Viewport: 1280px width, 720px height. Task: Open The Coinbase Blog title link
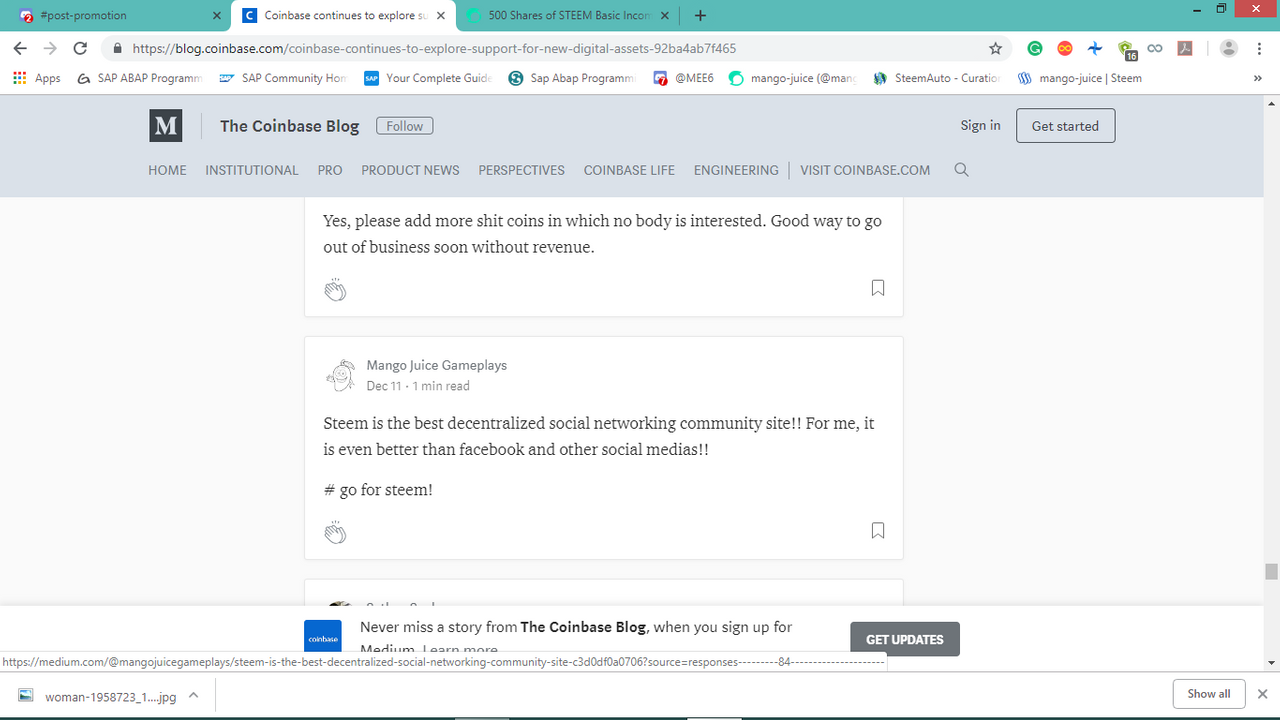(x=289, y=125)
